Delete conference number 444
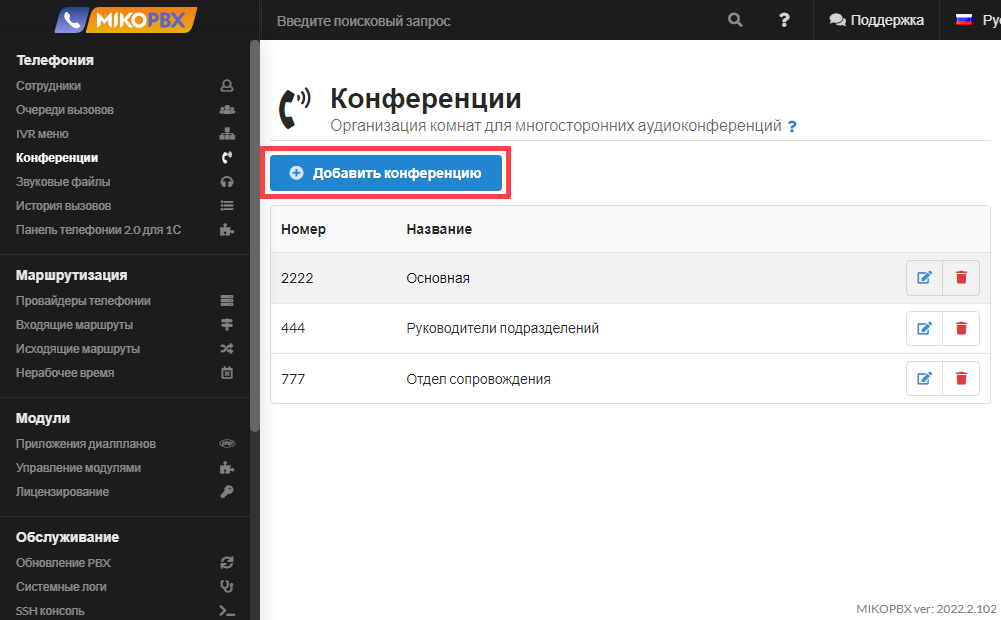 pos(961,328)
